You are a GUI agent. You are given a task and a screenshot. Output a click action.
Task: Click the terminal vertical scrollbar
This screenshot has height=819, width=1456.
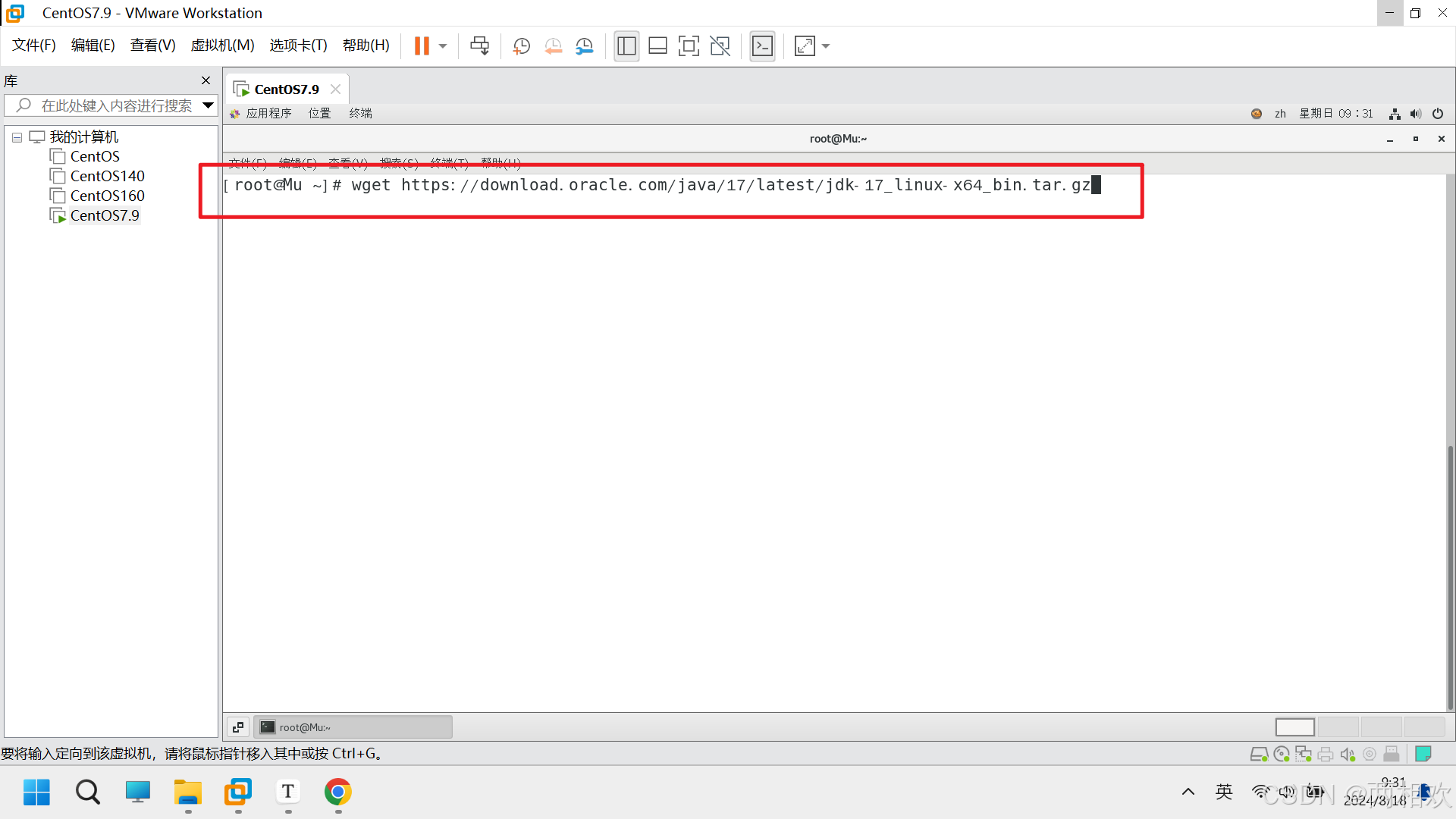1450,576
